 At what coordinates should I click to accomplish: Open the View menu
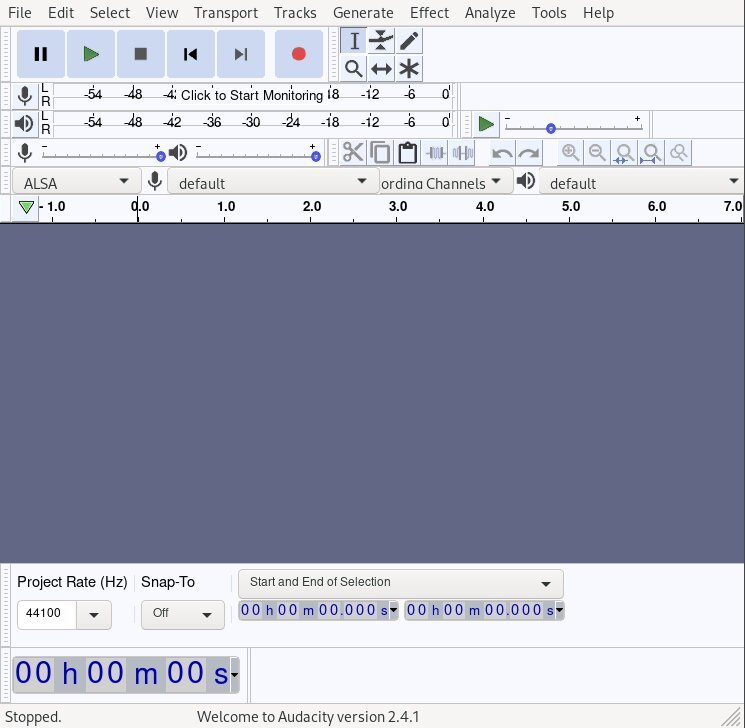point(162,13)
